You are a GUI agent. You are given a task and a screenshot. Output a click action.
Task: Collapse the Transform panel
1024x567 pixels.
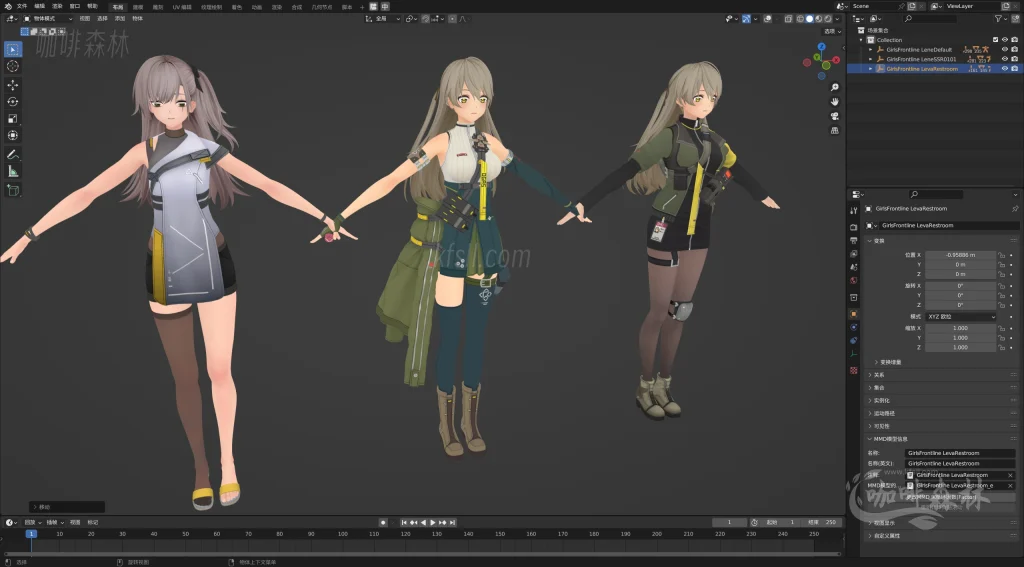pyautogui.click(x=879, y=241)
